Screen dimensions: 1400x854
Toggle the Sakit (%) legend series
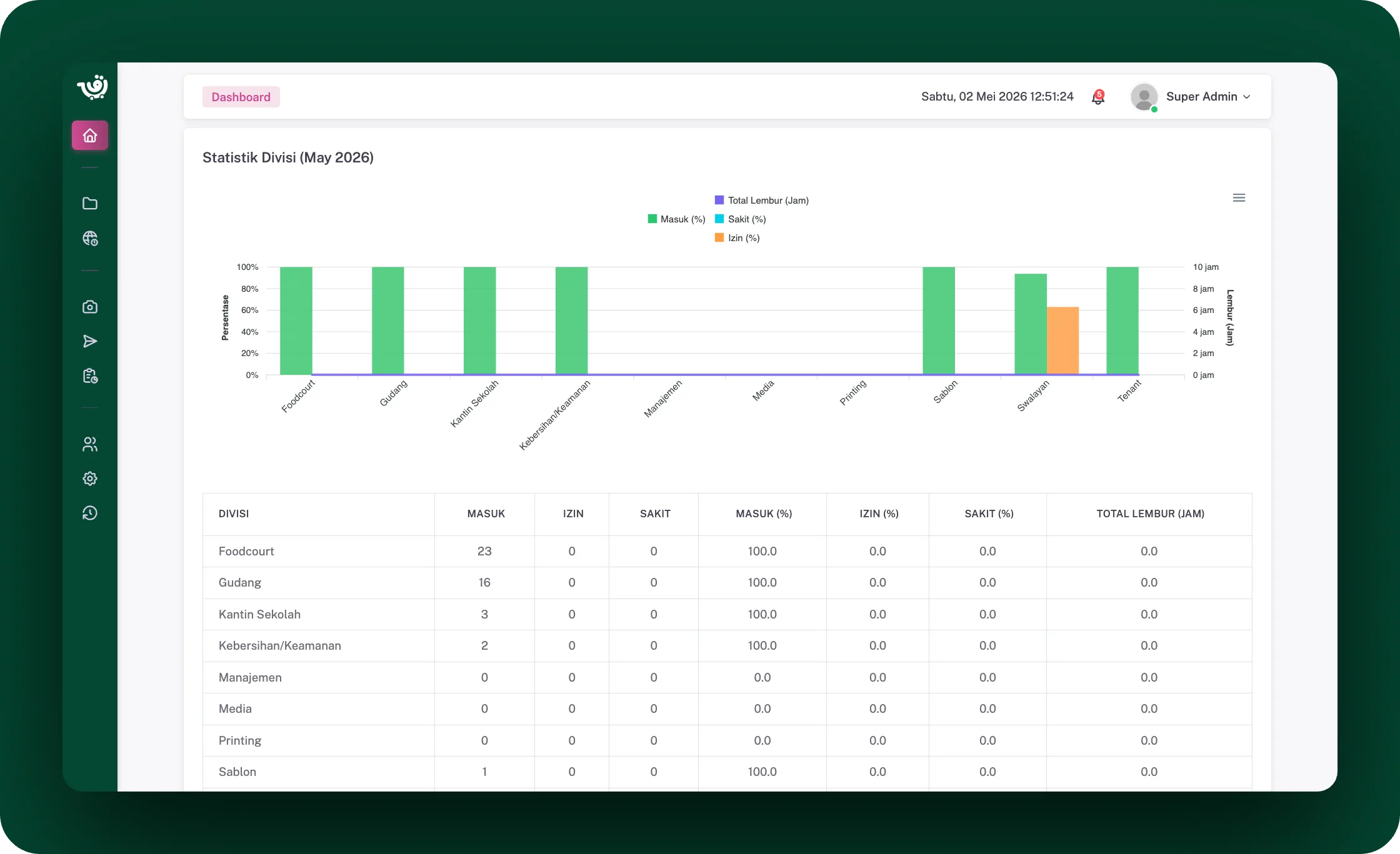[741, 219]
